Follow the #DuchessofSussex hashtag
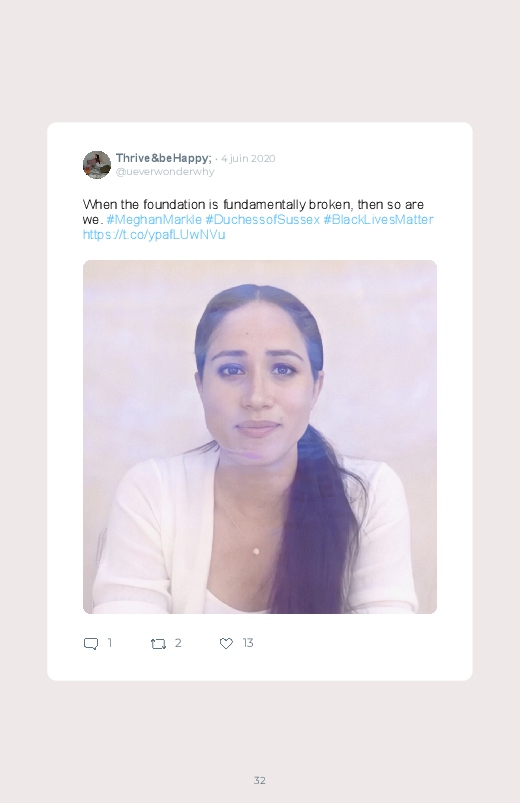 (262, 220)
